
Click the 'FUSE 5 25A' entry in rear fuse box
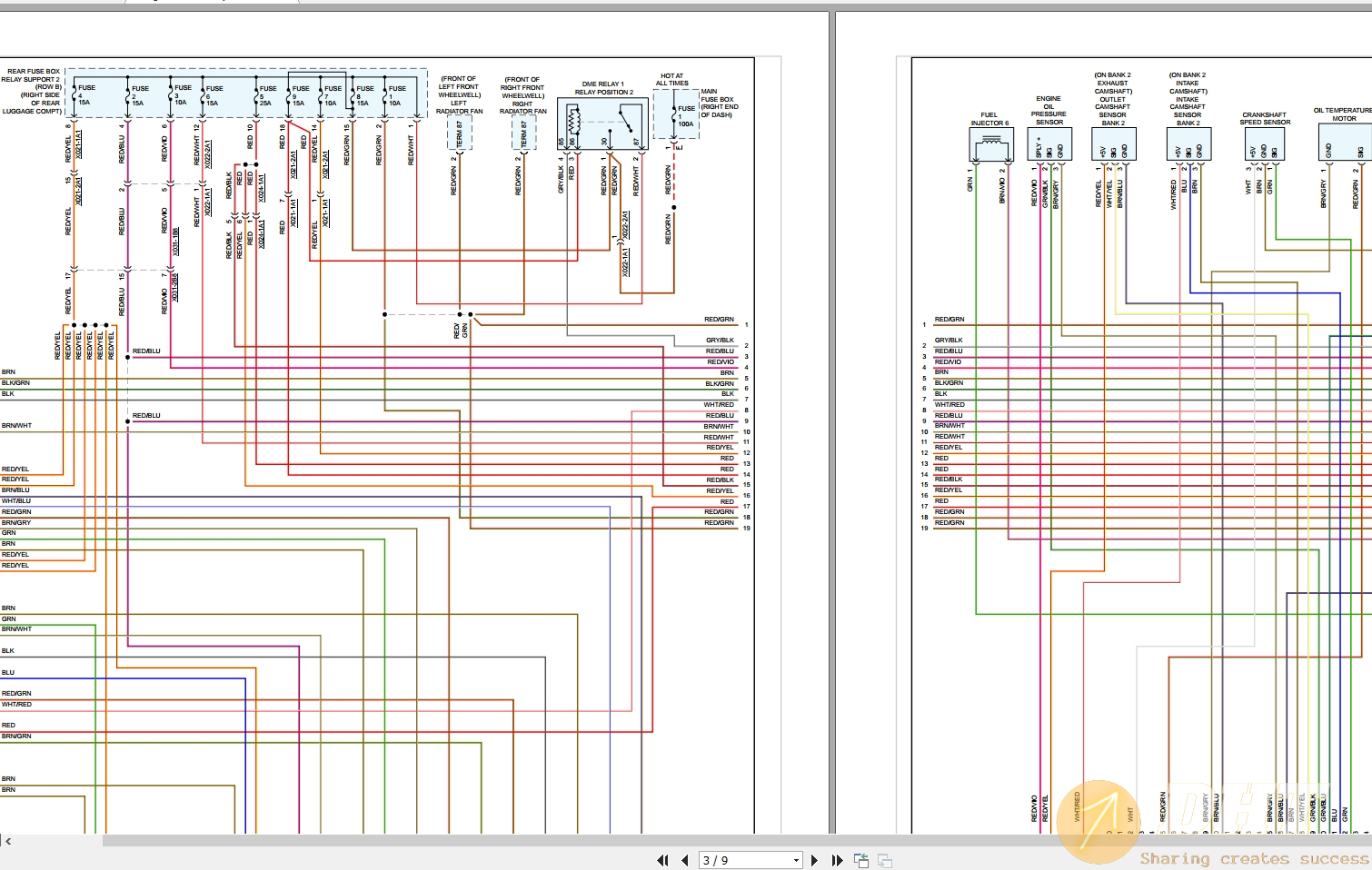[267, 95]
